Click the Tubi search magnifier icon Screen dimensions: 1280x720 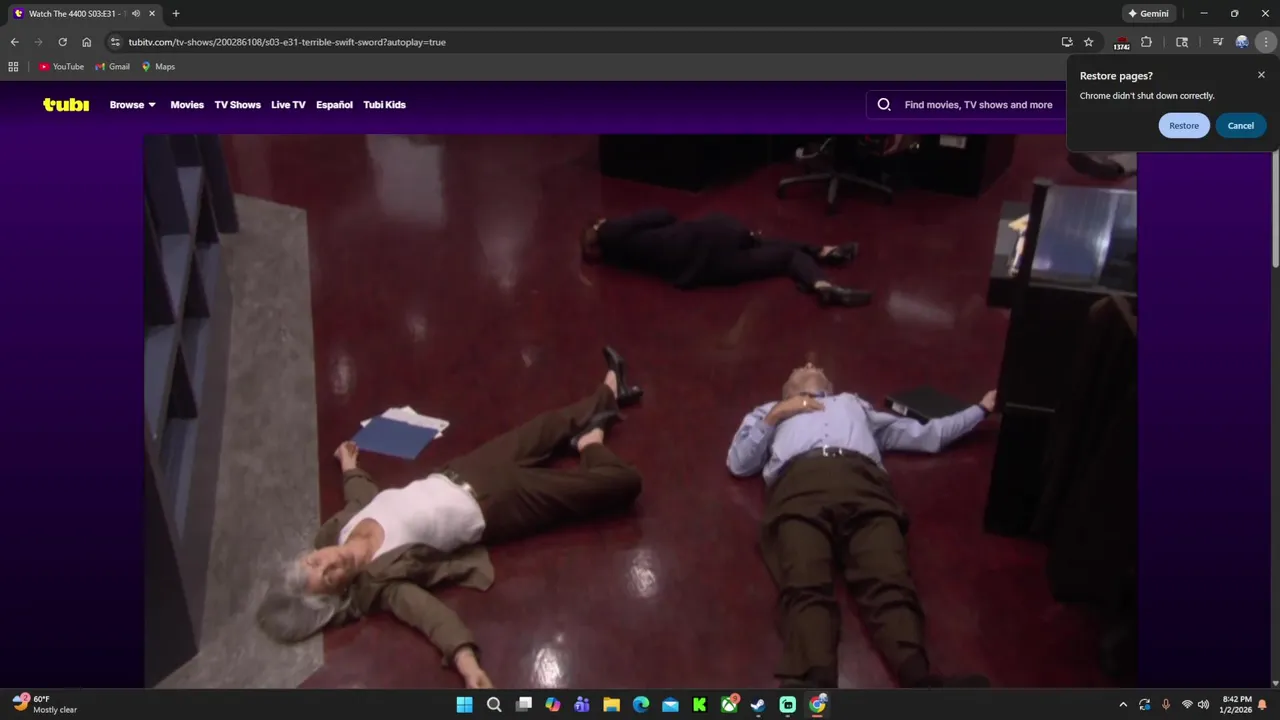click(884, 104)
